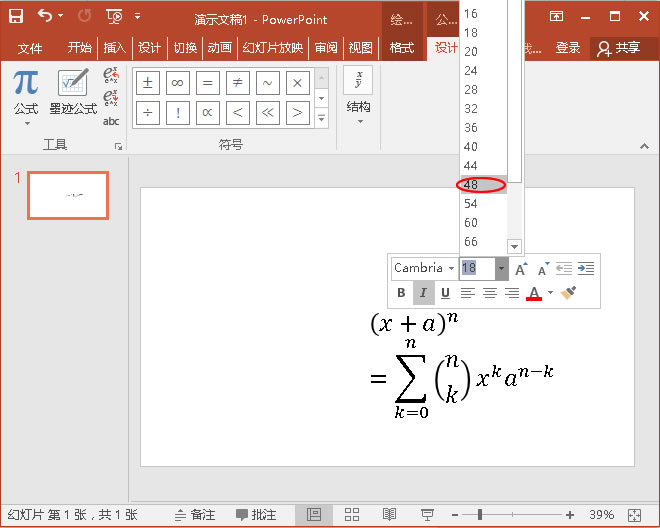Open the font color dropdown arrow
This screenshot has width=660, height=528.
click(x=550, y=293)
